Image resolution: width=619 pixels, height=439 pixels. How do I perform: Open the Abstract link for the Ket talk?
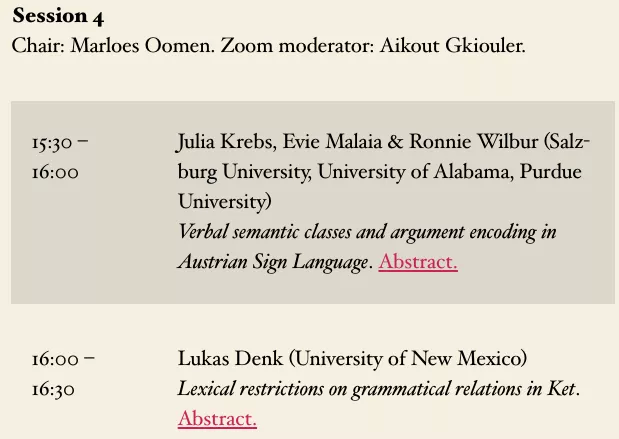(217, 419)
